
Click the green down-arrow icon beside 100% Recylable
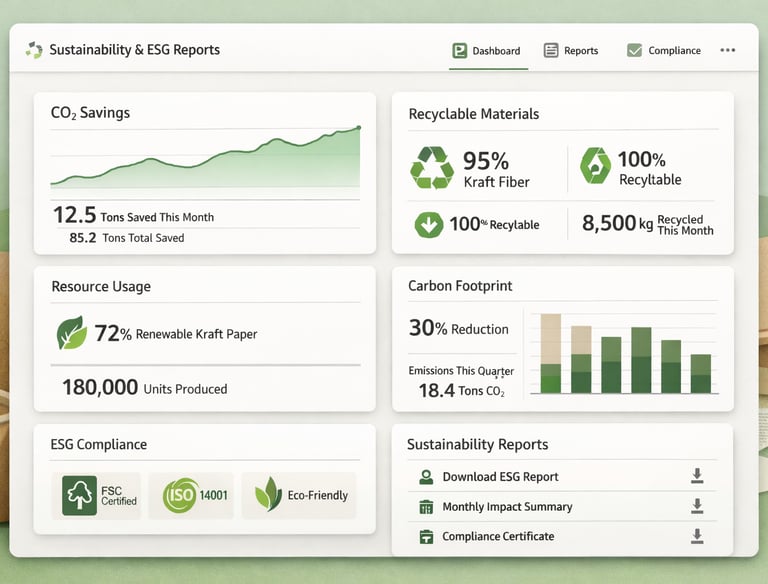point(429,225)
